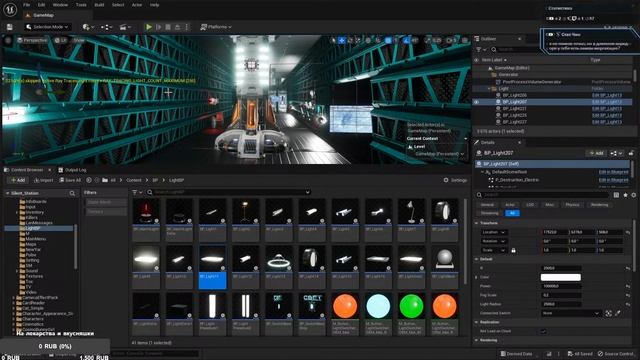
Task: Click the Advance frame button beside Play
Action: [x=158, y=27]
